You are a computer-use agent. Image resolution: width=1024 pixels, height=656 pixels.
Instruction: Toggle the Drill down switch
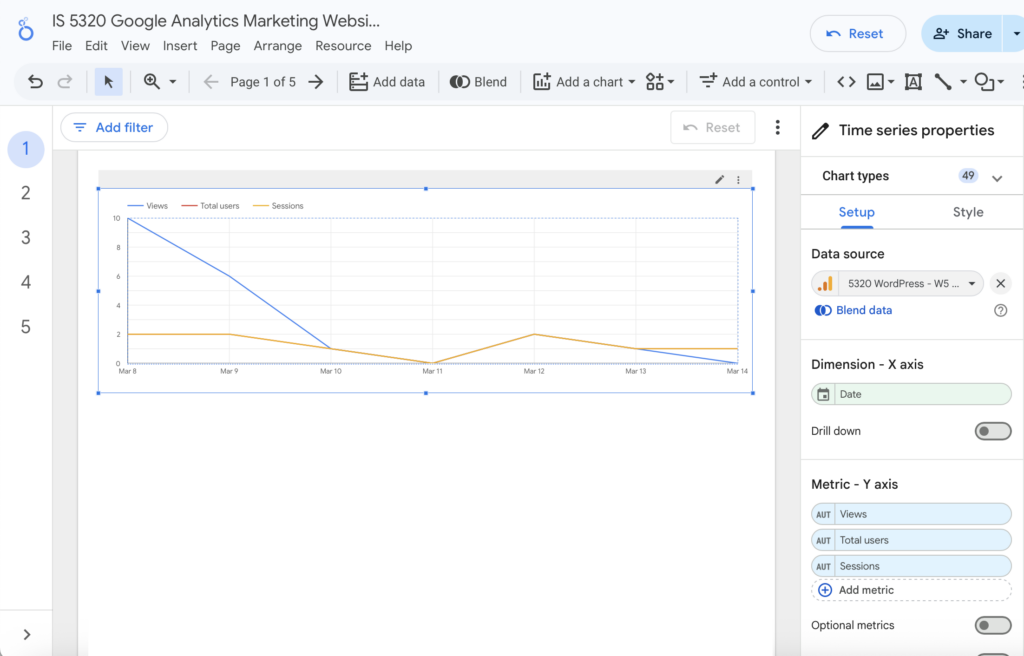pos(992,431)
